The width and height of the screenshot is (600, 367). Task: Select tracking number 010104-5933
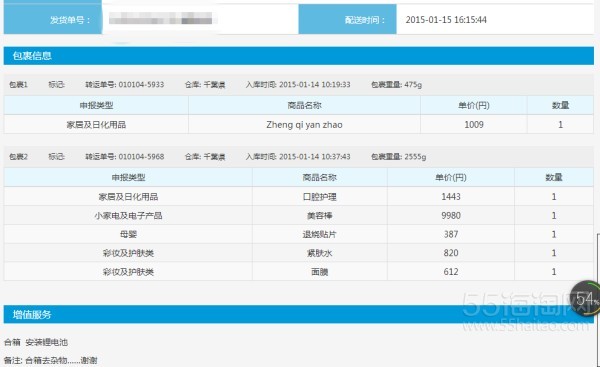click(141, 85)
